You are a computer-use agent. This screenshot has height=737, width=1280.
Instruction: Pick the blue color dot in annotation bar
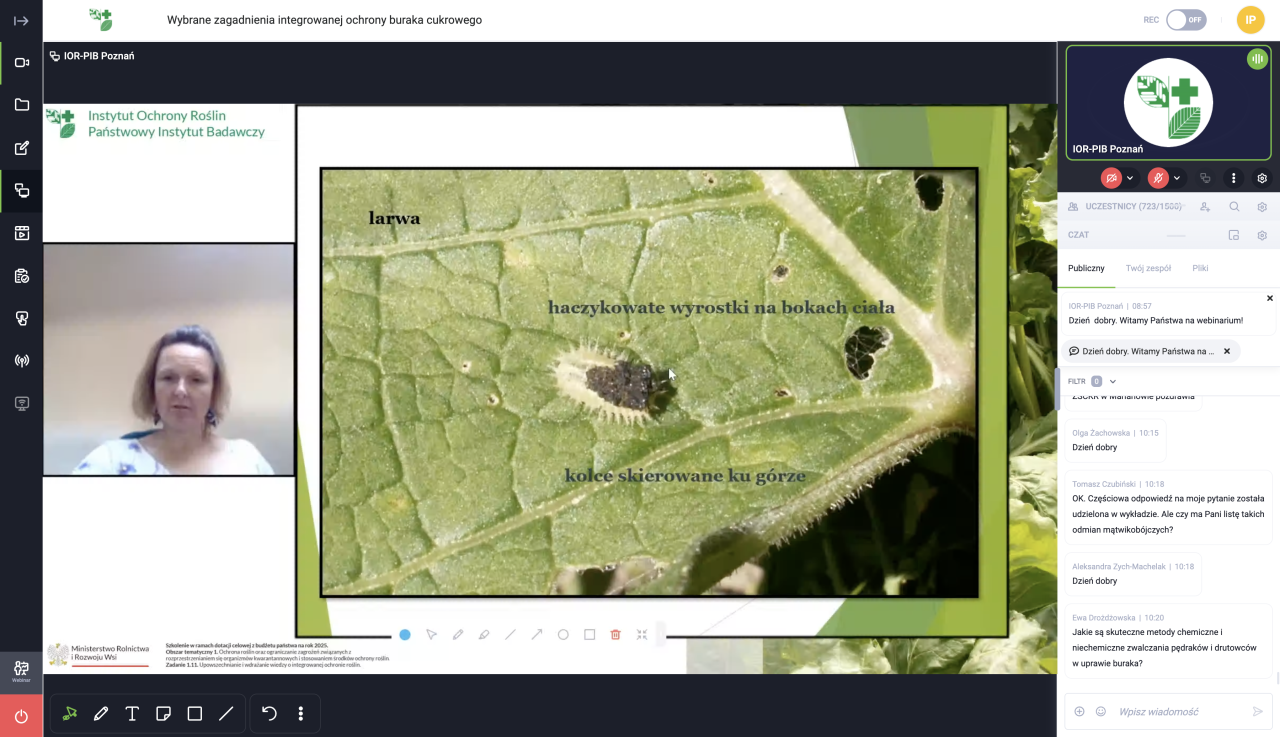(x=405, y=634)
